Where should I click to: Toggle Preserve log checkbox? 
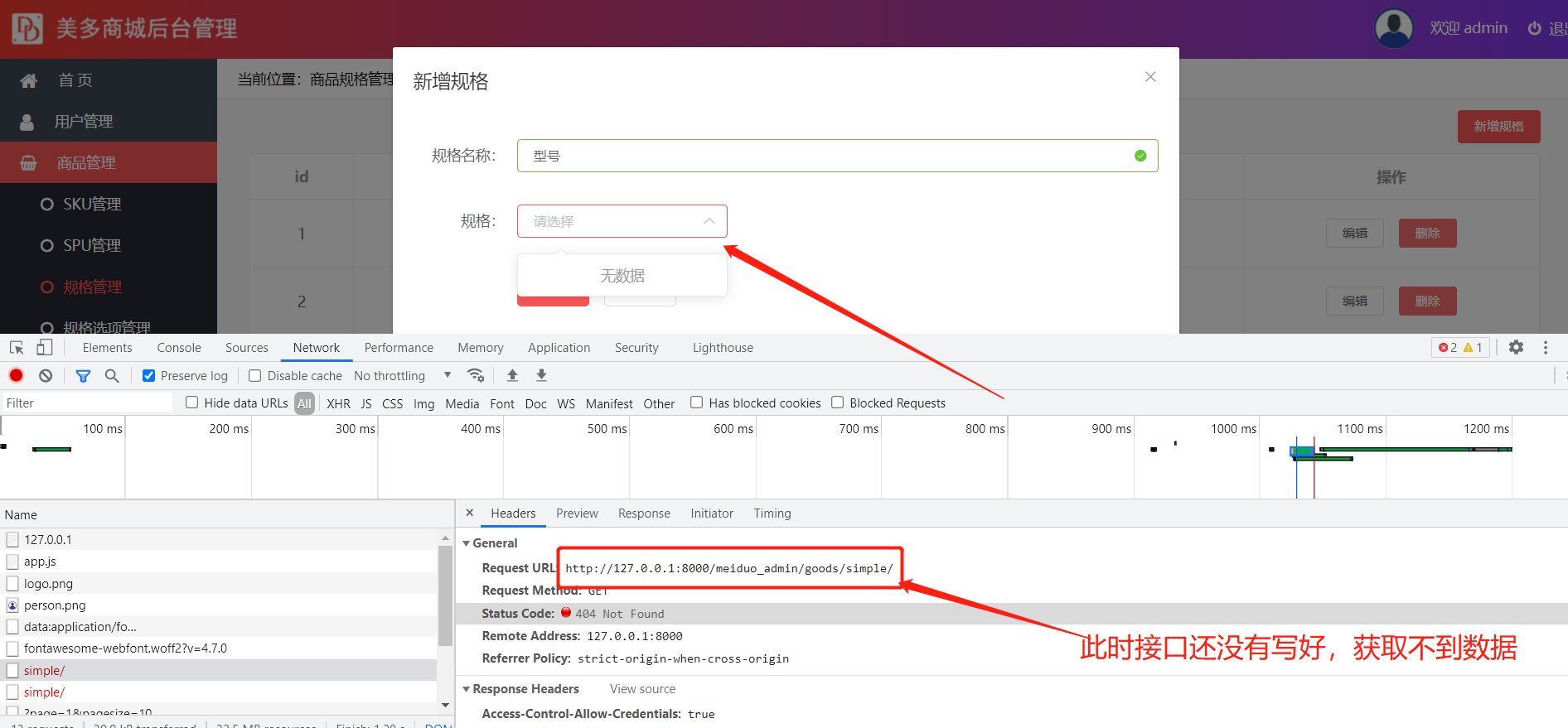(x=149, y=376)
